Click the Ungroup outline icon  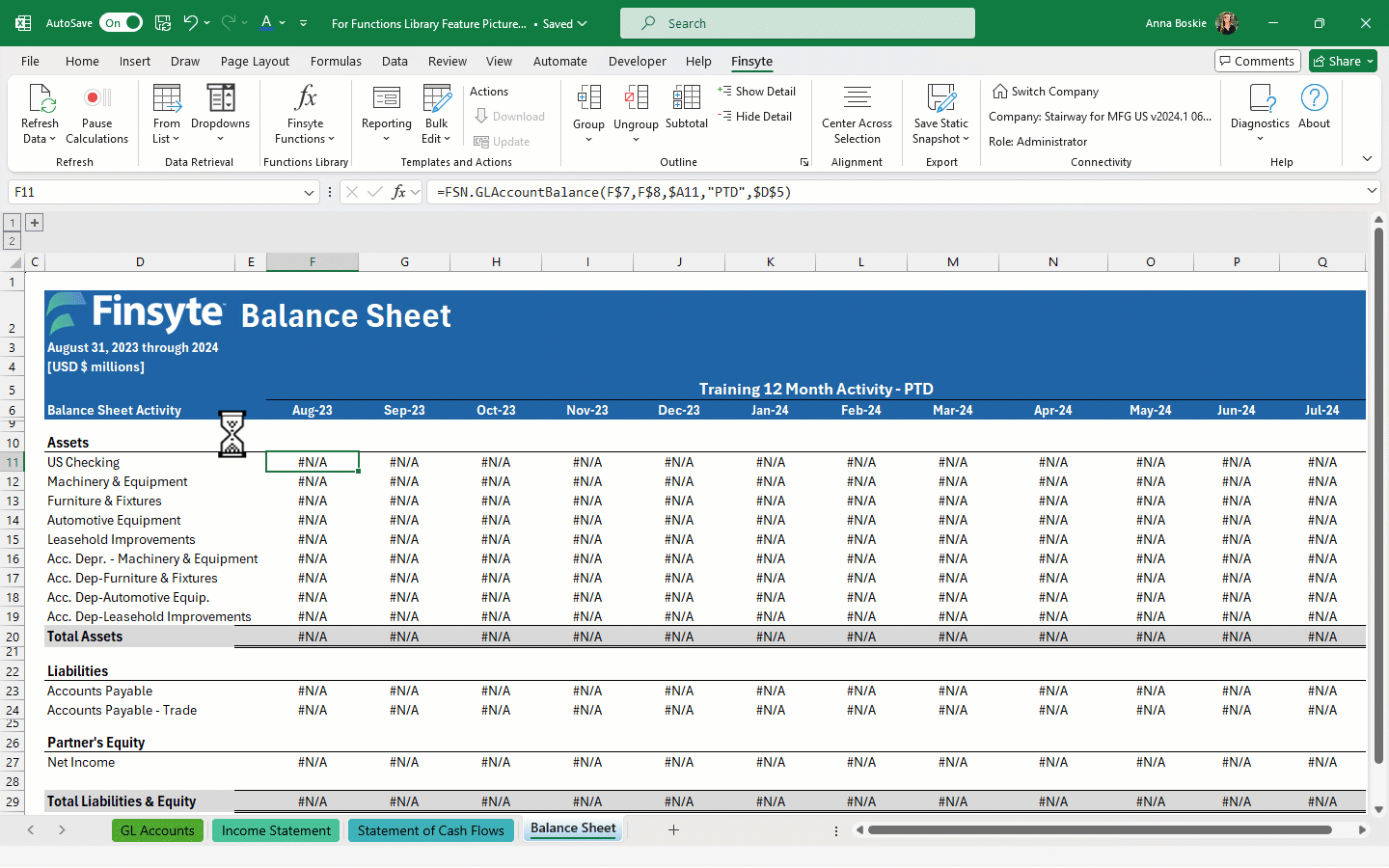pos(636,98)
